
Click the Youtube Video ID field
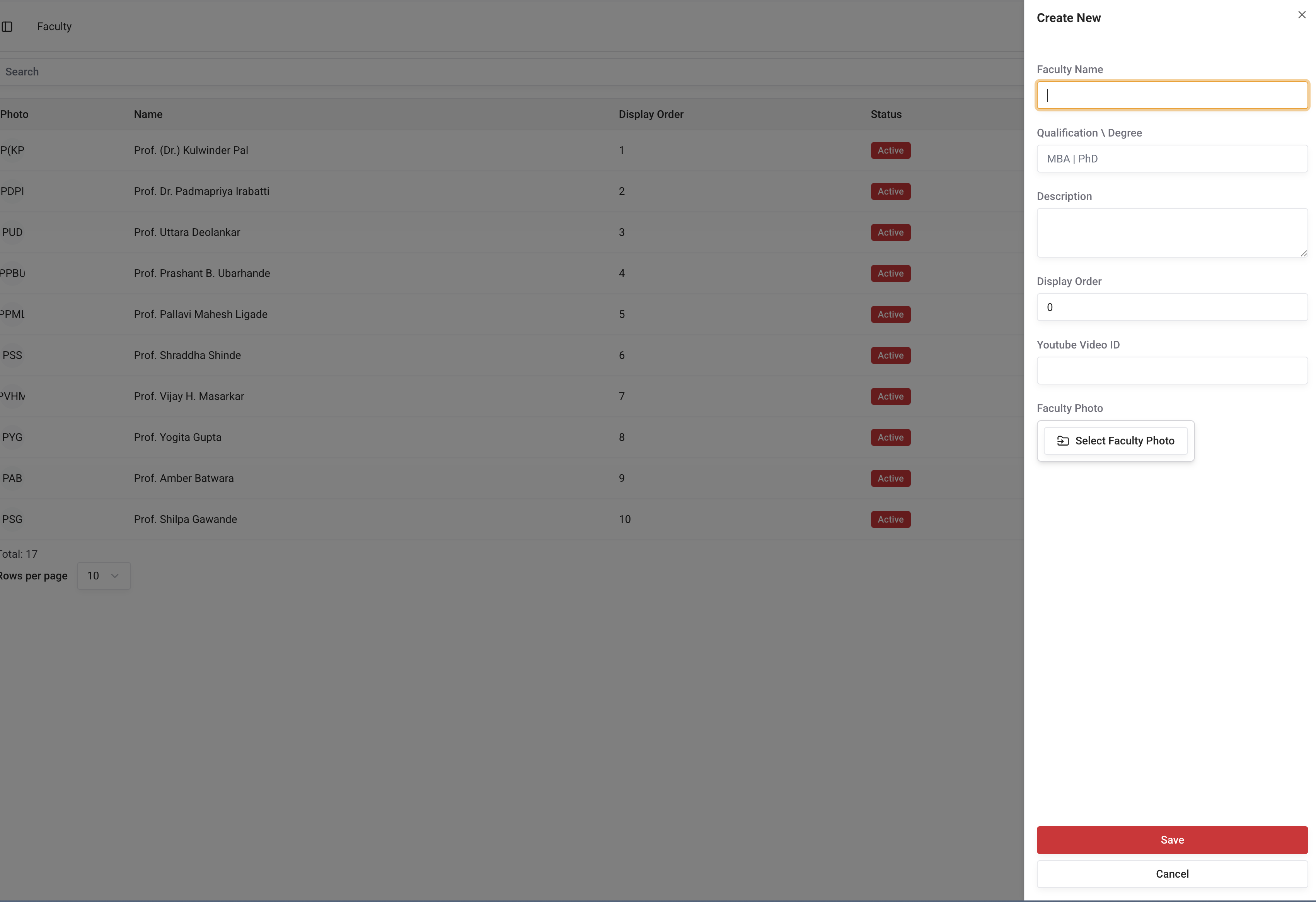pos(1171,371)
